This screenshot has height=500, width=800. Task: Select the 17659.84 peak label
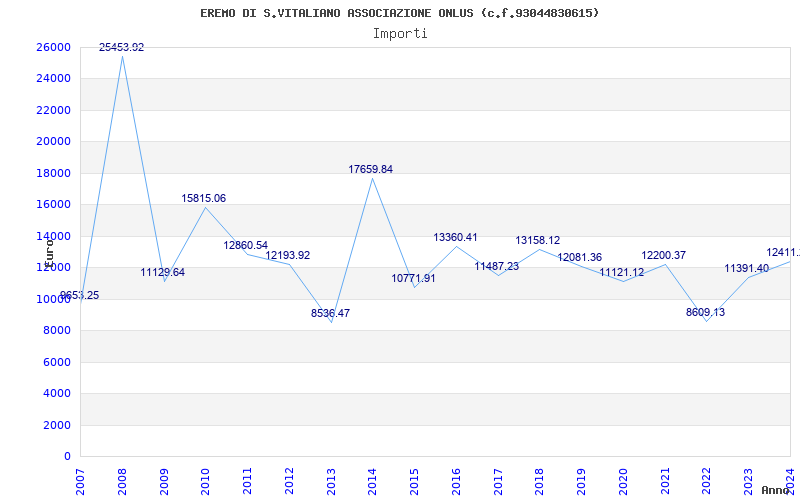pyautogui.click(x=370, y=169)
